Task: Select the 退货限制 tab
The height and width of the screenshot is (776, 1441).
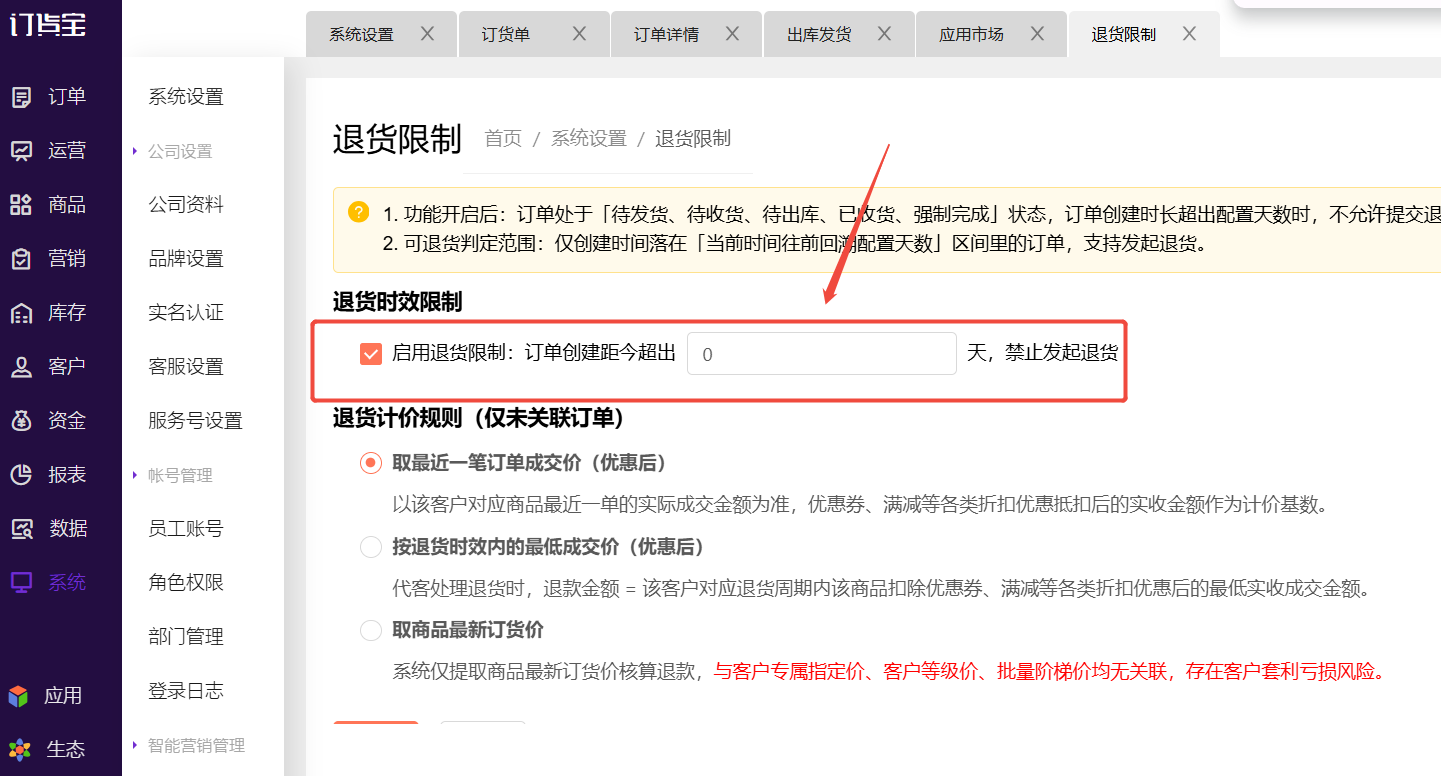Action: (1124, 35)
